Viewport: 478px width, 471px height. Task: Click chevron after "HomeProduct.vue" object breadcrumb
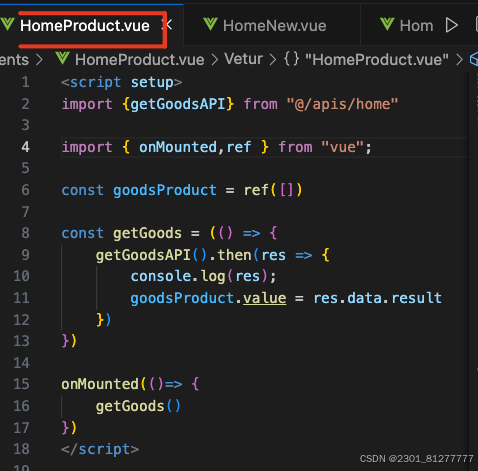[460, 60]
